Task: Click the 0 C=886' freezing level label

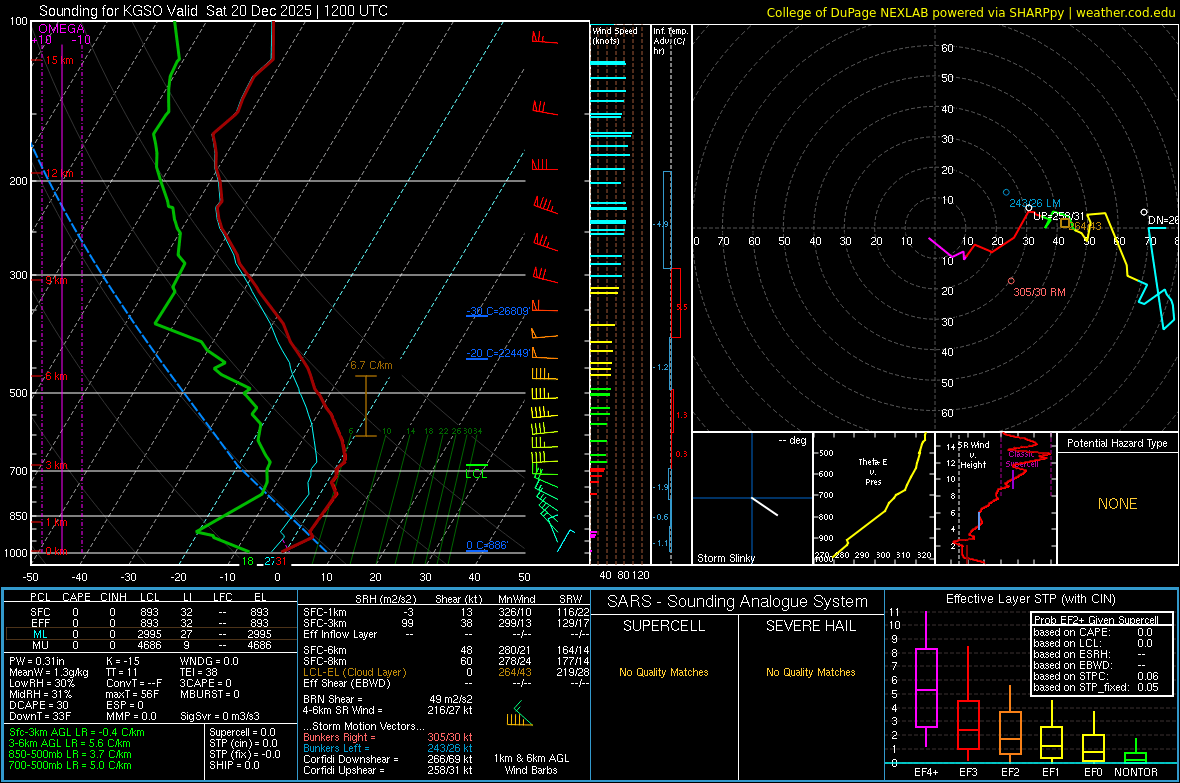Action: coord(487,545)
